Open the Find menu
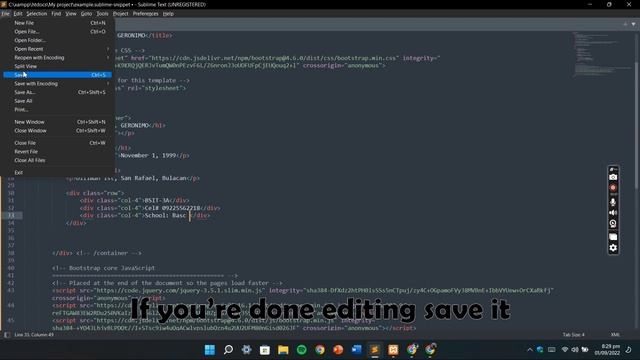Viewport: 640px width, 360px height. pyautogui.click(x=56, y=13)
